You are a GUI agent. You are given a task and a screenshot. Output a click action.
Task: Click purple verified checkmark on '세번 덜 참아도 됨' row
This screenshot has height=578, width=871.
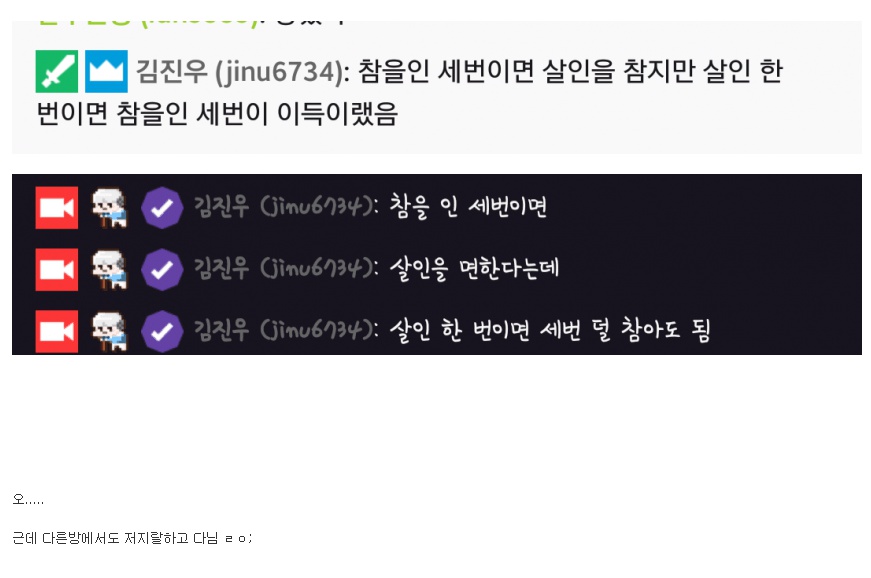coord(162,331)
